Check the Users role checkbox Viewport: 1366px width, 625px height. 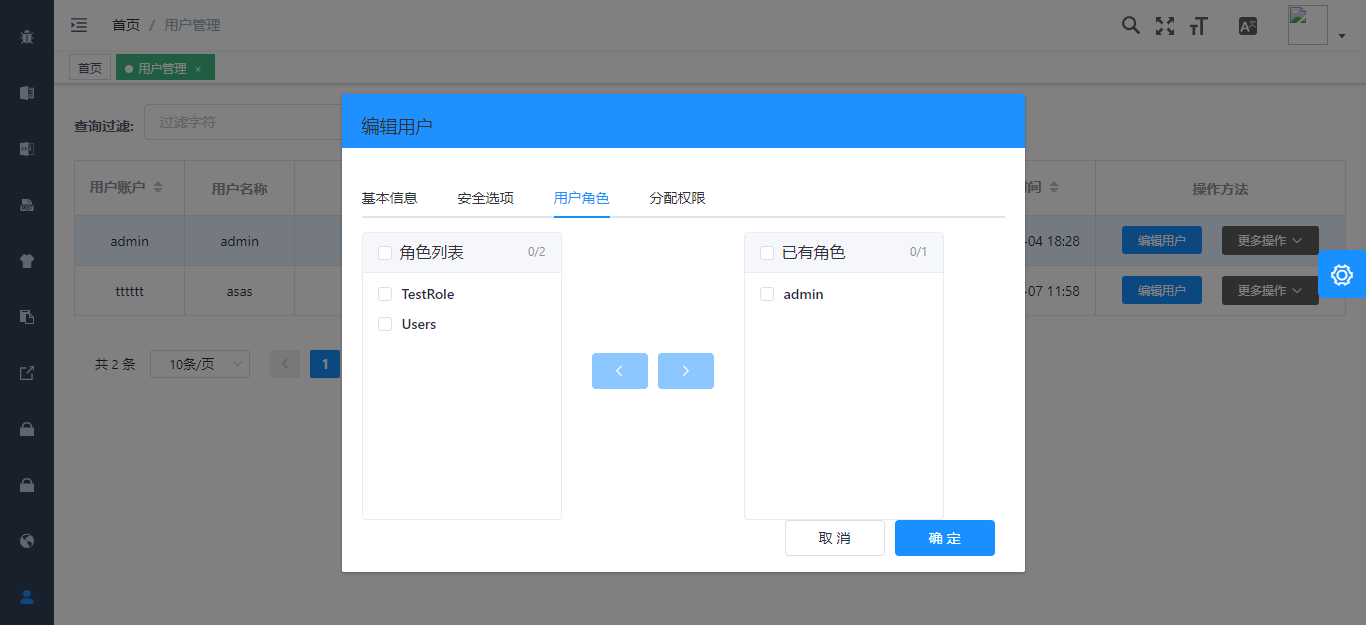tap(385, 324)
